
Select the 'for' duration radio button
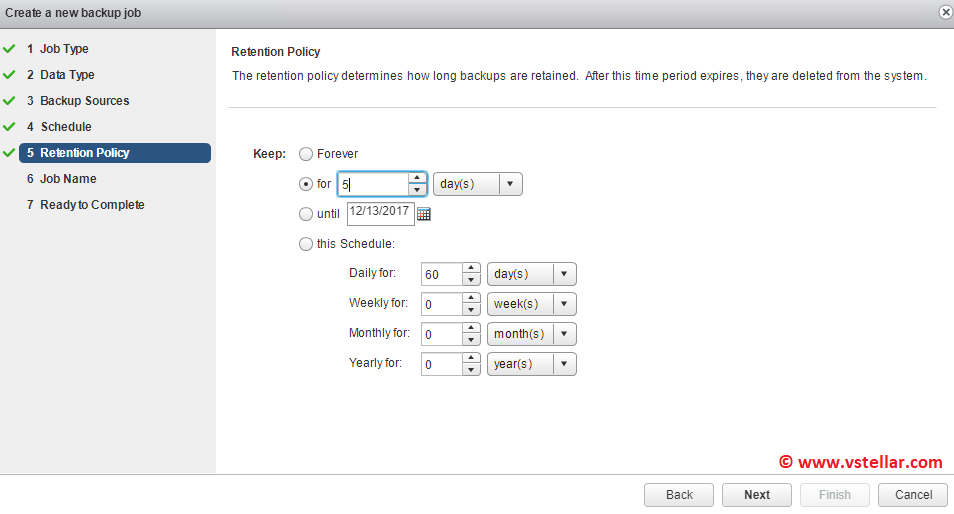tap(305, 184)
